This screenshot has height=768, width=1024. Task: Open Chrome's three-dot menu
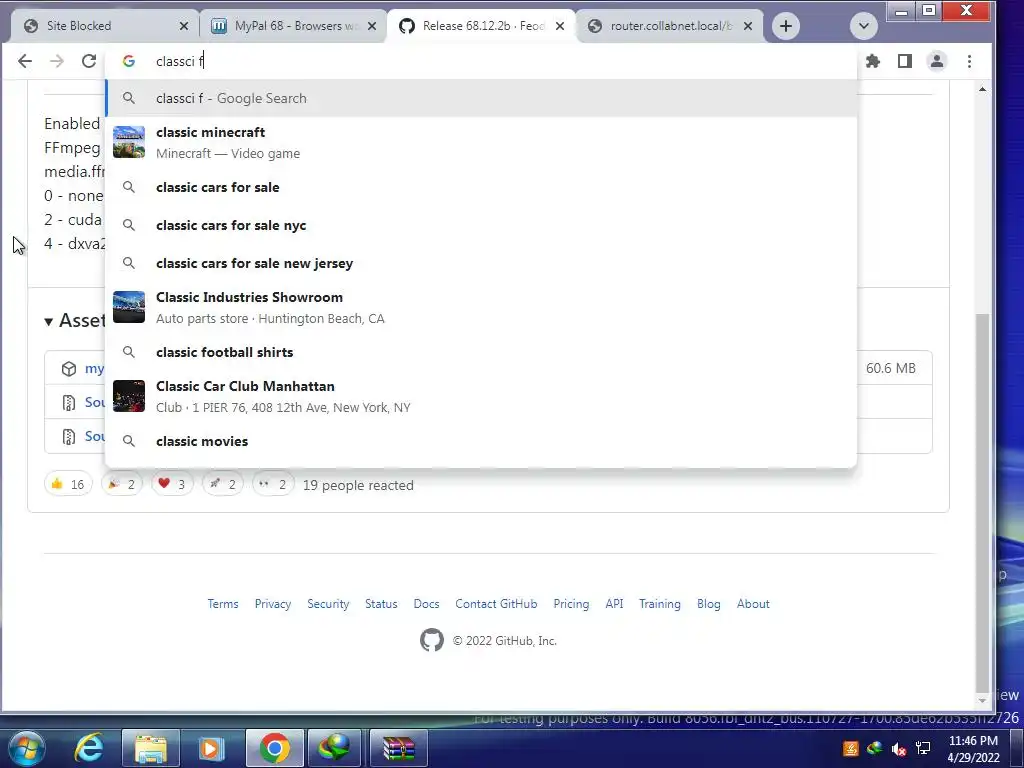tap(969, 61)
